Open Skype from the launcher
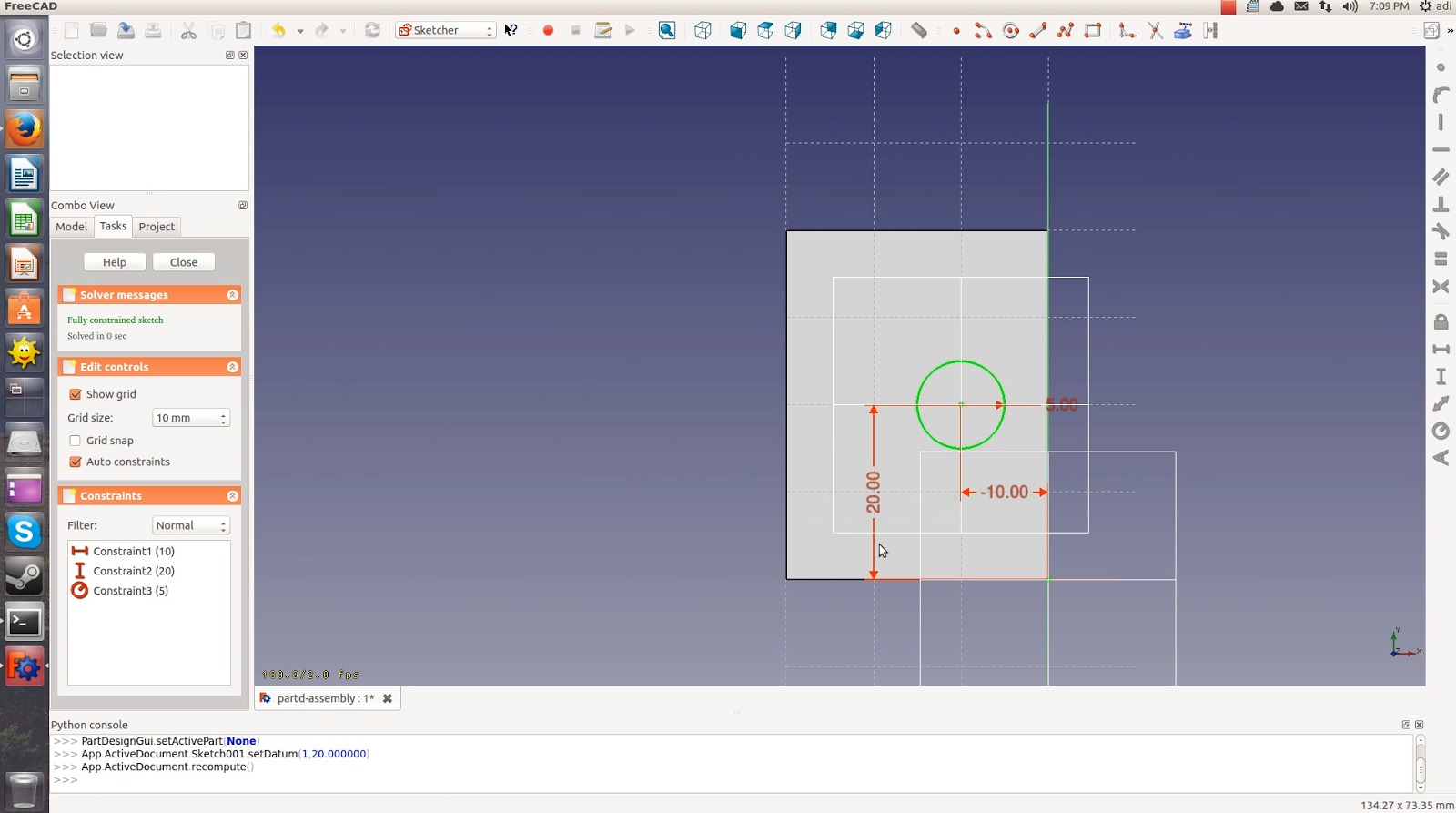 point(25,531)
